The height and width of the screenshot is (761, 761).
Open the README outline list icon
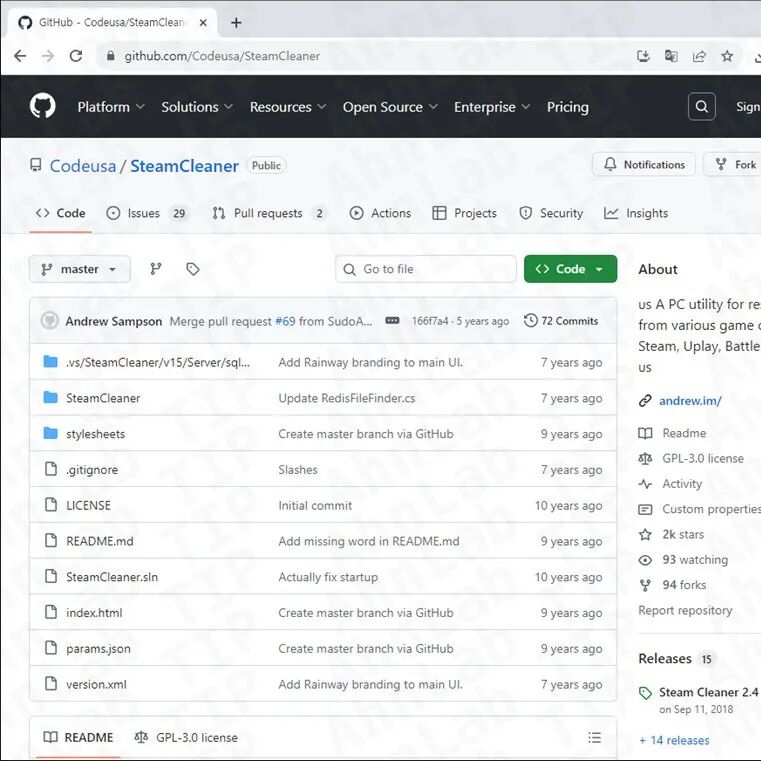coord(595,737)
